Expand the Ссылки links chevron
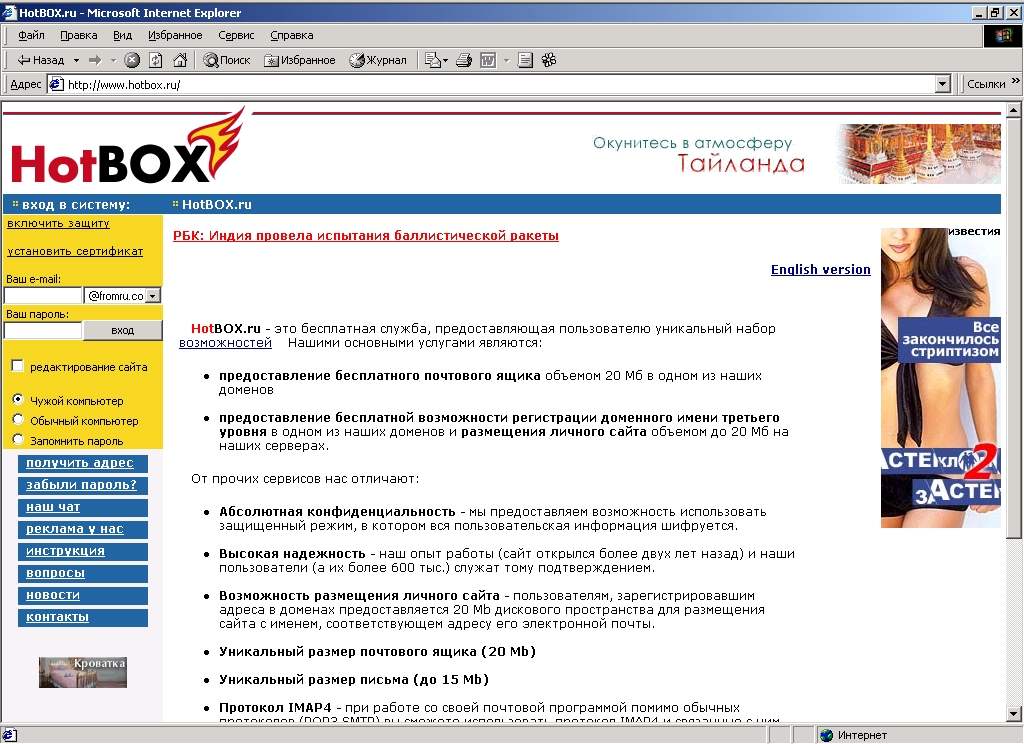 coord(1016,81)
